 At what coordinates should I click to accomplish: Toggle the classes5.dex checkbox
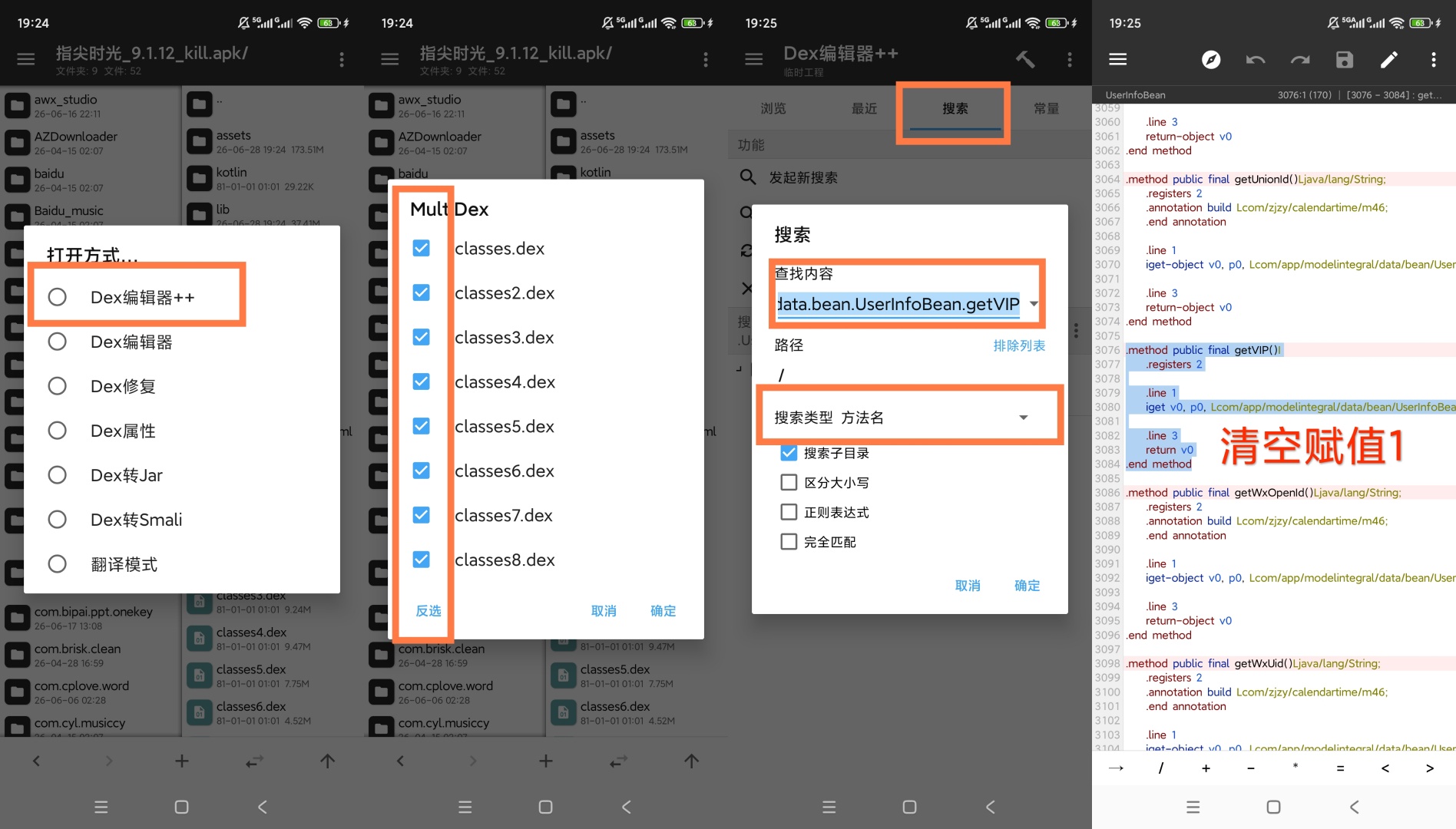pyautogui.click(x=421, y=426)
